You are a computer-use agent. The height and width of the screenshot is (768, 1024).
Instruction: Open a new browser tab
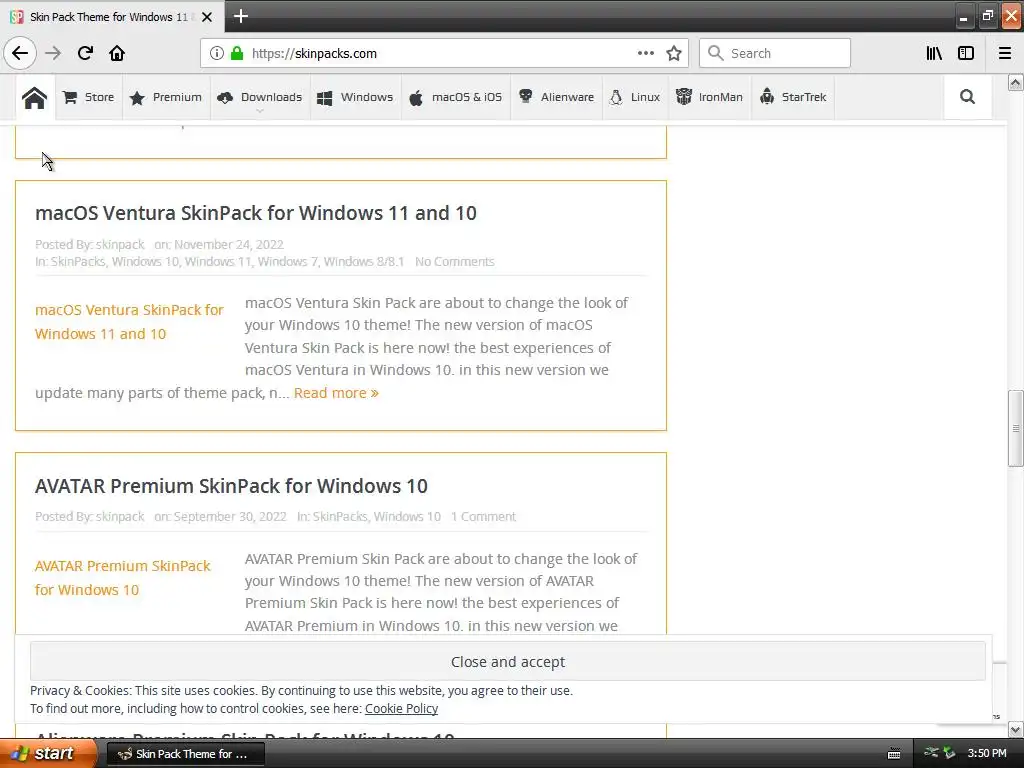tap(240, 16)
